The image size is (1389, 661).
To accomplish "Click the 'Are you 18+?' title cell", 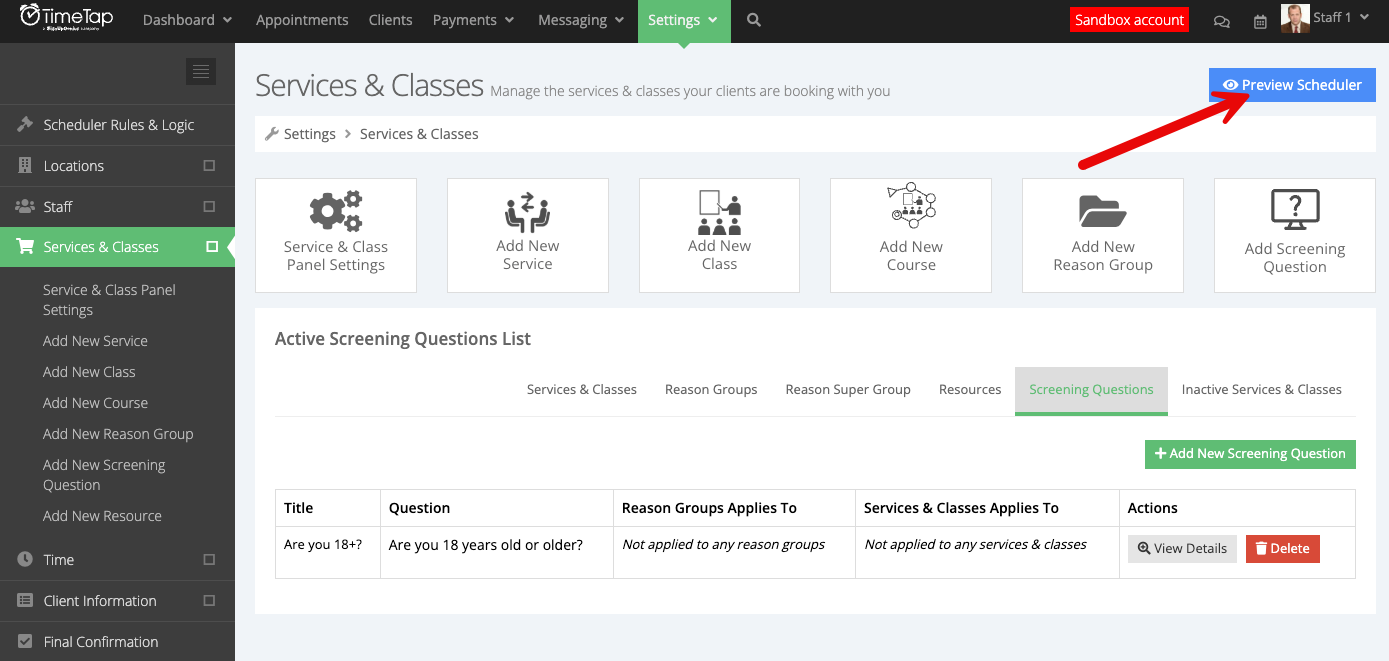I will coord(328,552).
